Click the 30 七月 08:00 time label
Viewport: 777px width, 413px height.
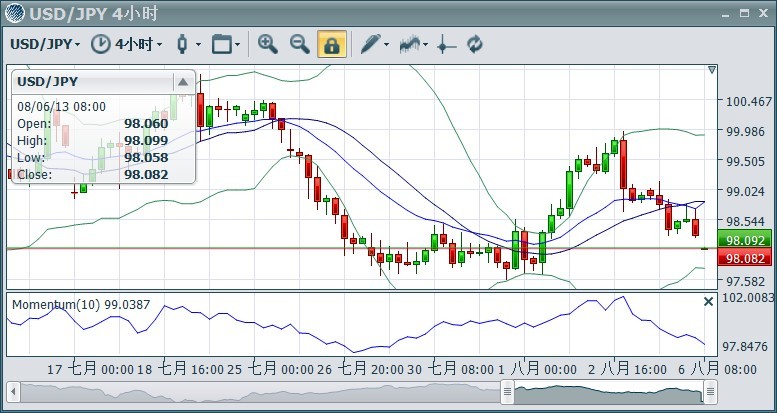(450, 369)
